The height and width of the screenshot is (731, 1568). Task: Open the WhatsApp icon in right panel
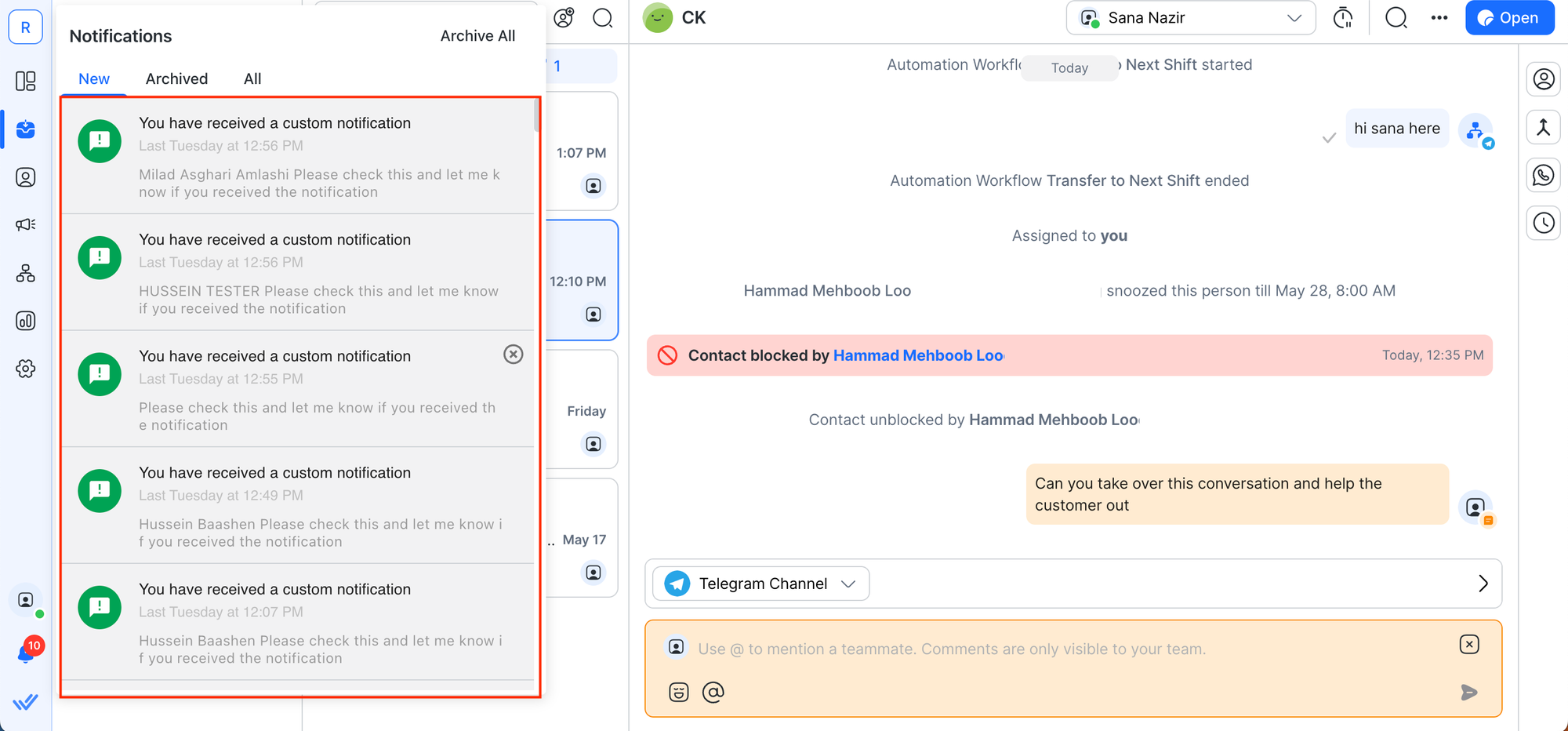[1543, 175]
